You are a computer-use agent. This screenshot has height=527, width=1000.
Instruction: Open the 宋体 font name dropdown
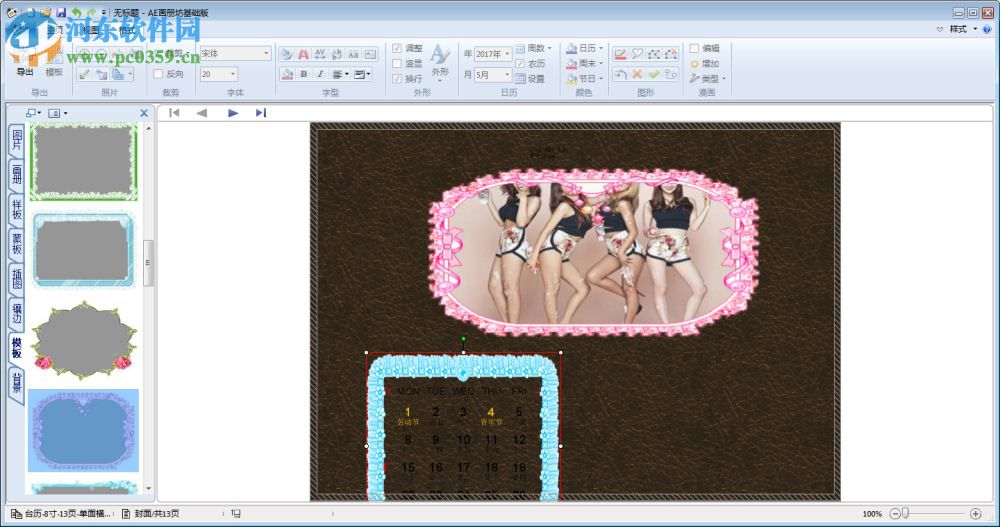coord(235,54)
